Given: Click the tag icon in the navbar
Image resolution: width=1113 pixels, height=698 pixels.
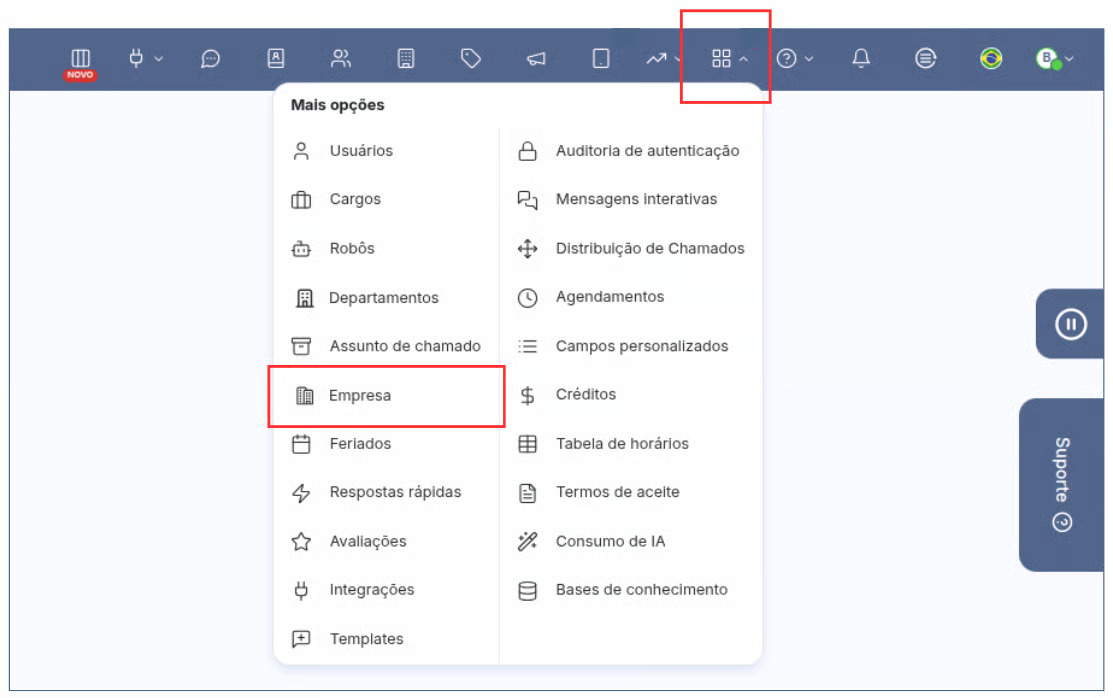Looking at the screenshot, I should coord(471,59).
